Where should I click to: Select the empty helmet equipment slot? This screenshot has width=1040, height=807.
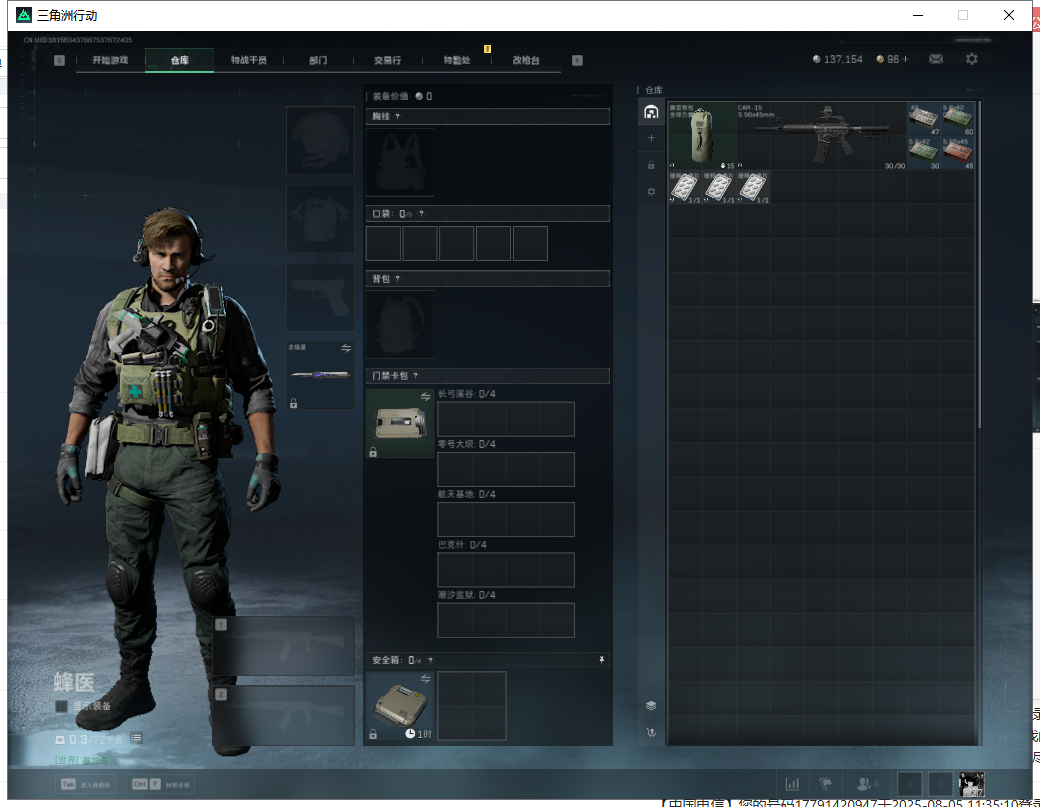point(320,141)
